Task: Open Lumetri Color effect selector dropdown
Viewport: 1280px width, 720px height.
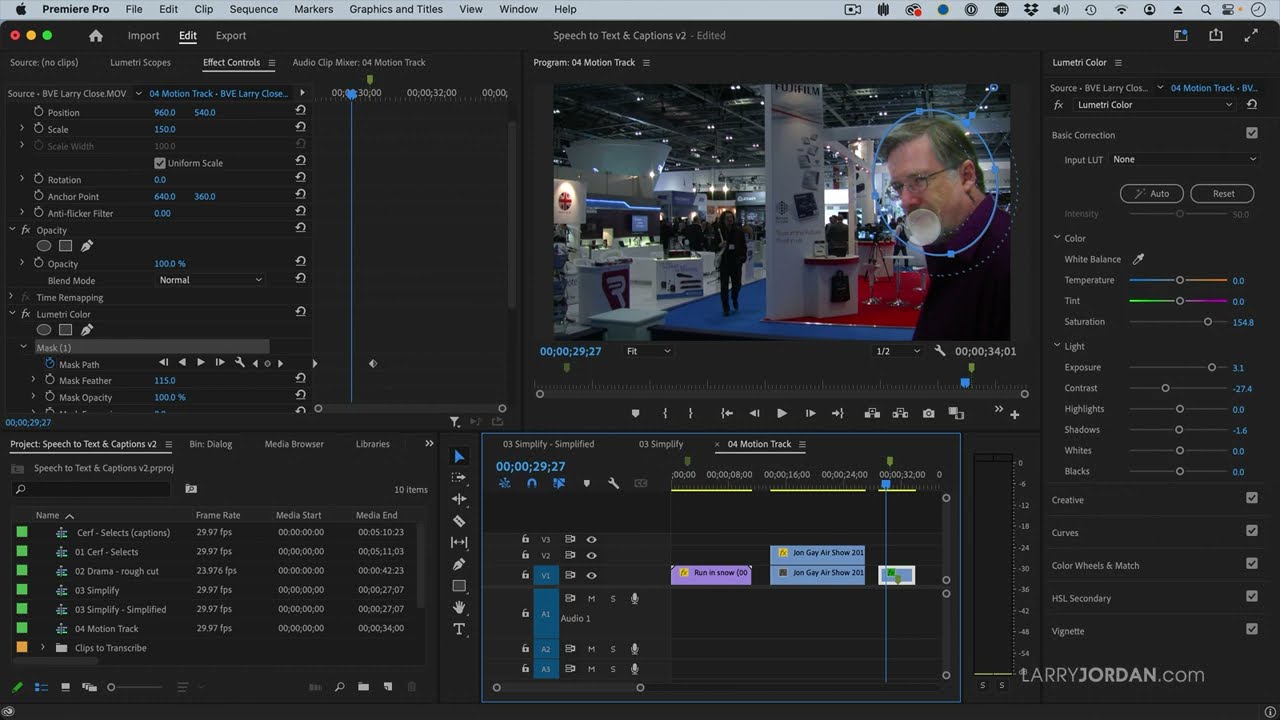Action: tap(1155, 105)
